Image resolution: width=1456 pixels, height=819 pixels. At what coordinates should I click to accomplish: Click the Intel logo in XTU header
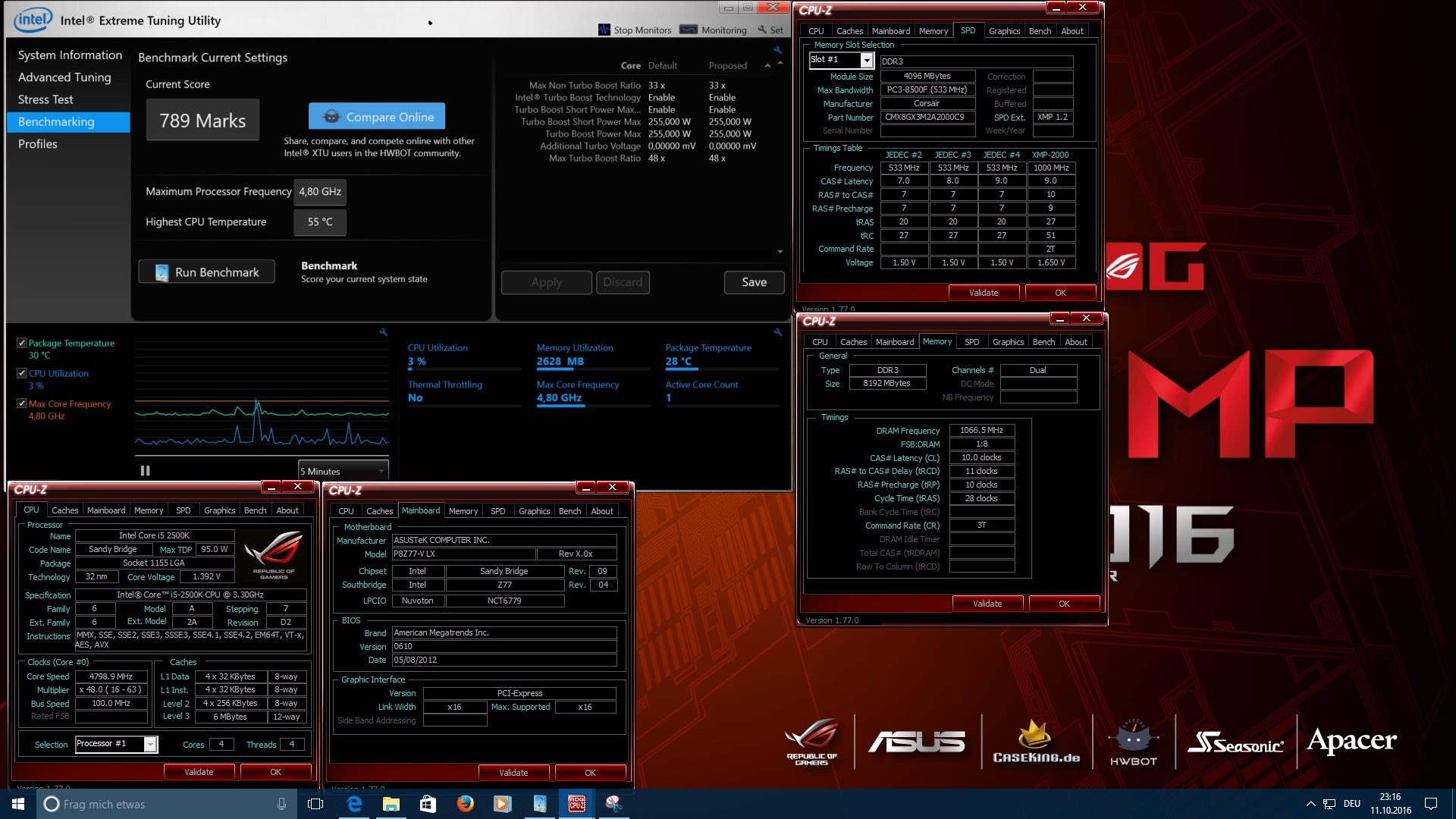[33, 20]
